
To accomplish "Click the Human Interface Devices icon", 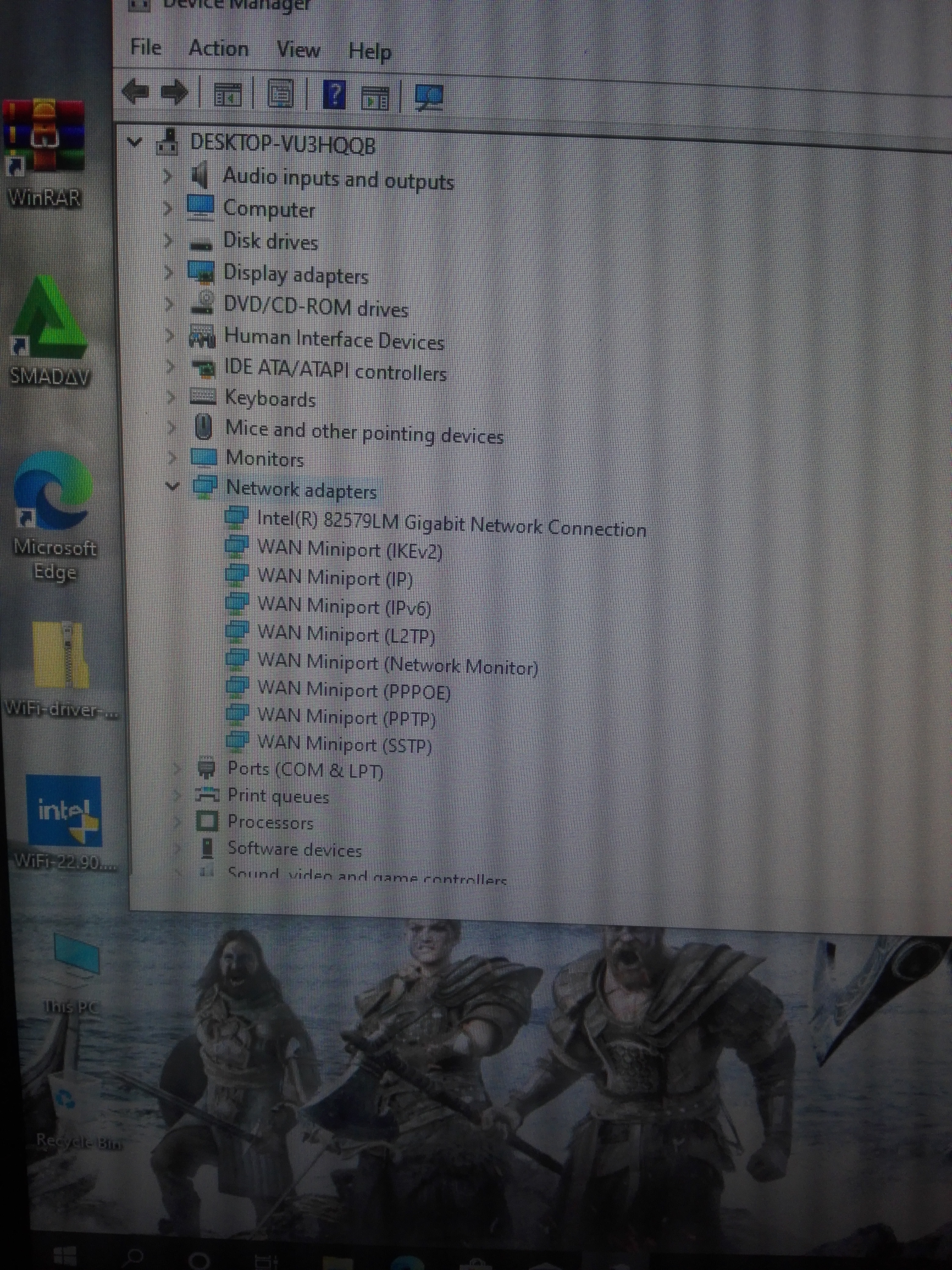I will click(x=203, y=336).
